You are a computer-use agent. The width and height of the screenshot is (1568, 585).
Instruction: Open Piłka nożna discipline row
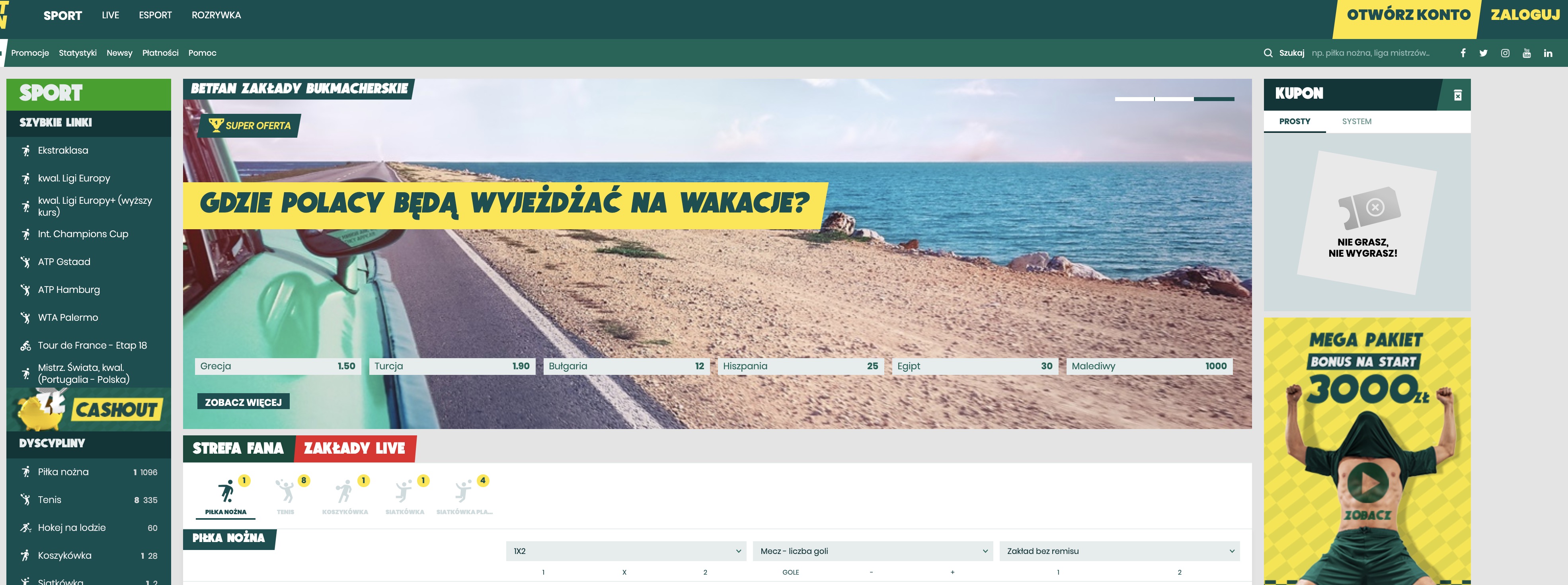89,472
